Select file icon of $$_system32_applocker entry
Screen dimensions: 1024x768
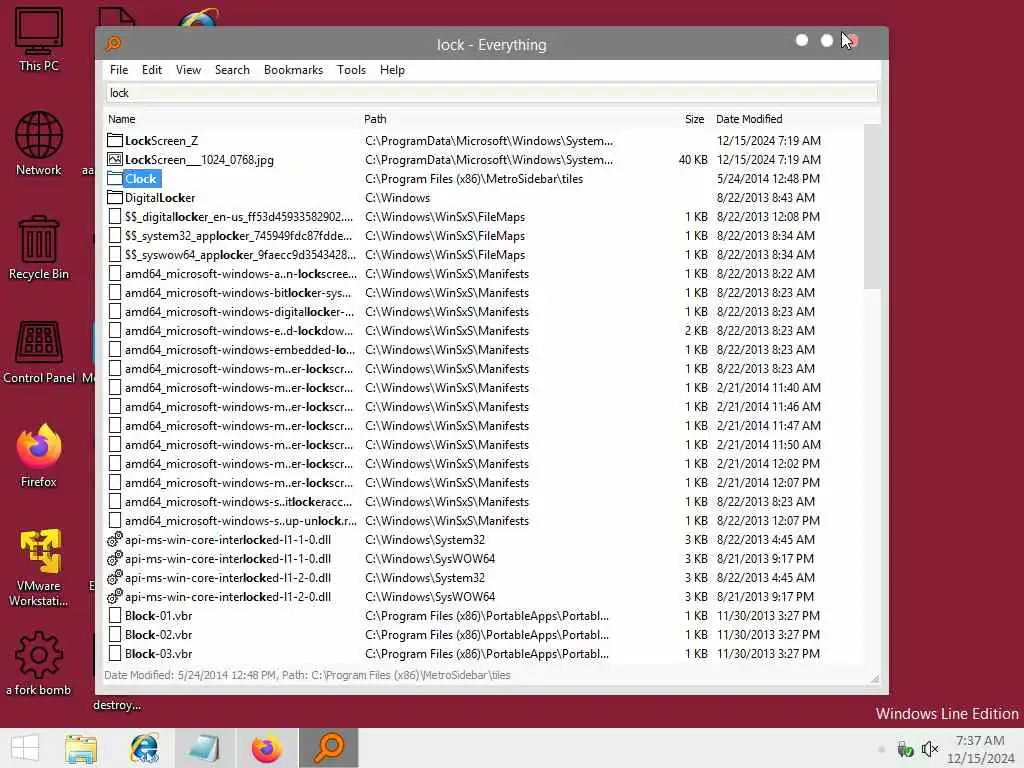pyautogui.click(x=115, y=235)
